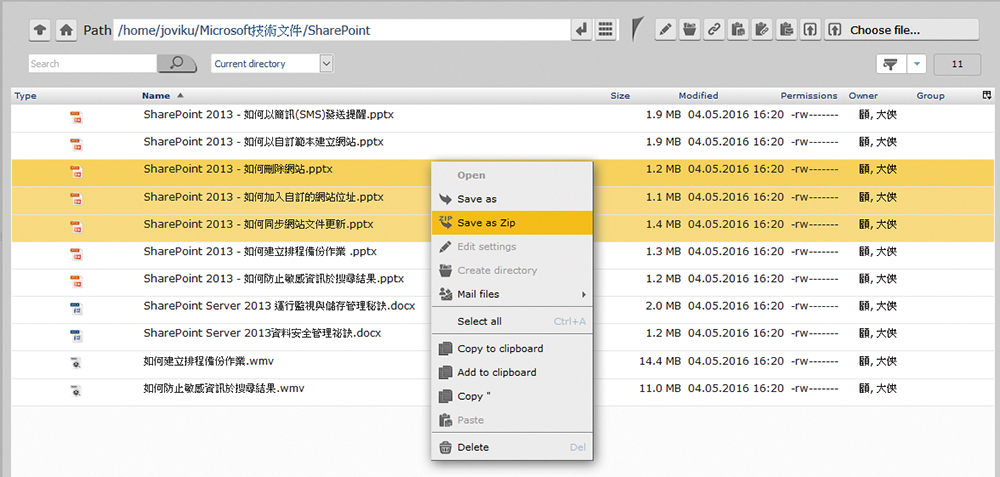
Task: Click the video icon of 如何建立排程備份作業.wmv
Action: tap(76, 363)
